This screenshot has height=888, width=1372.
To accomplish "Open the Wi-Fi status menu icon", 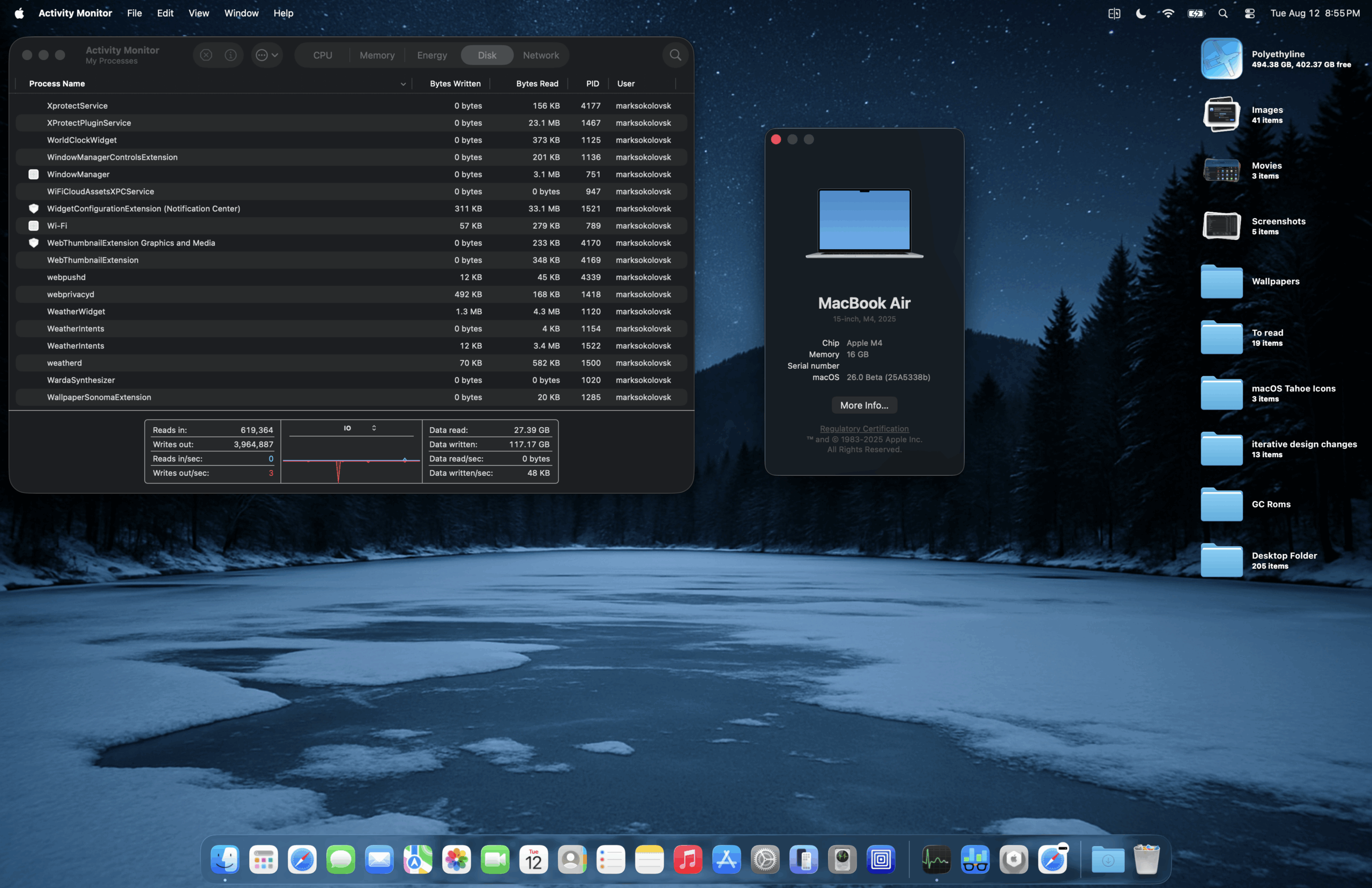I will coord(1168,13).
